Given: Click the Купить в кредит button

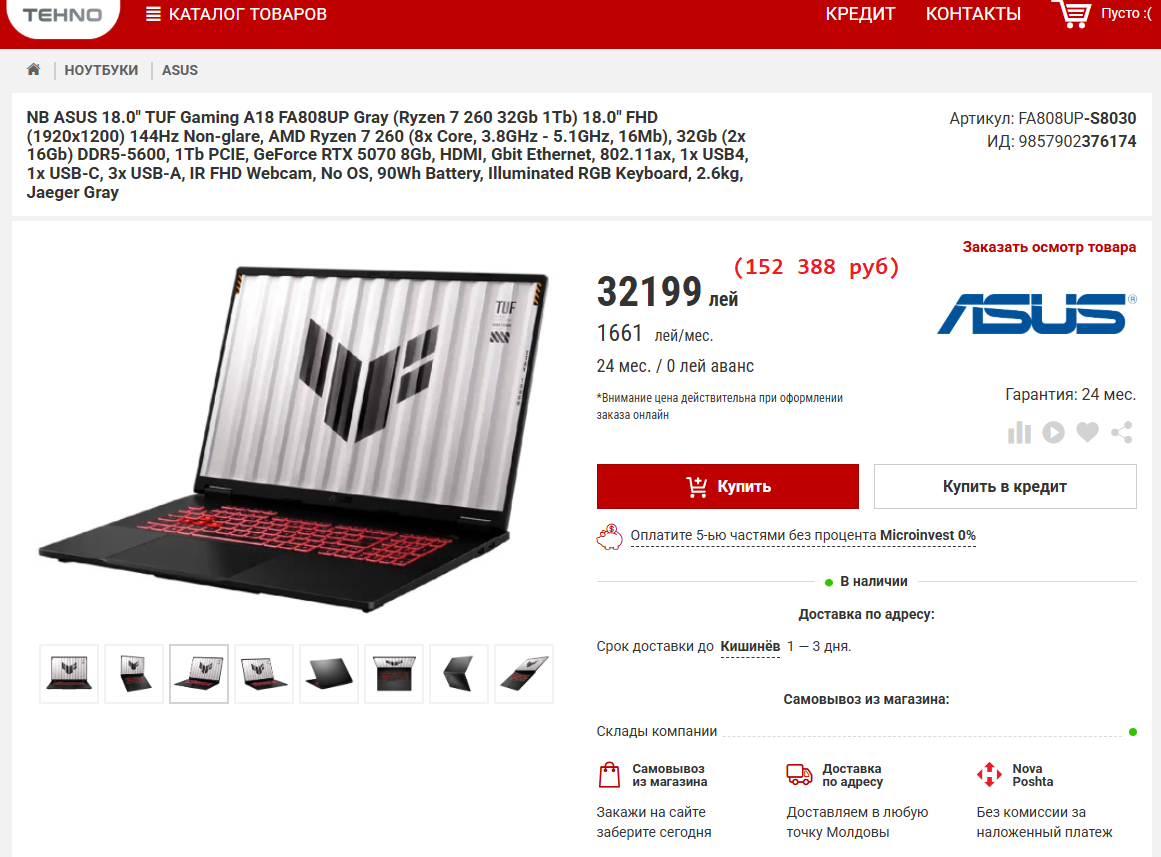Looking at the screenshot, I should point(1005,487).
